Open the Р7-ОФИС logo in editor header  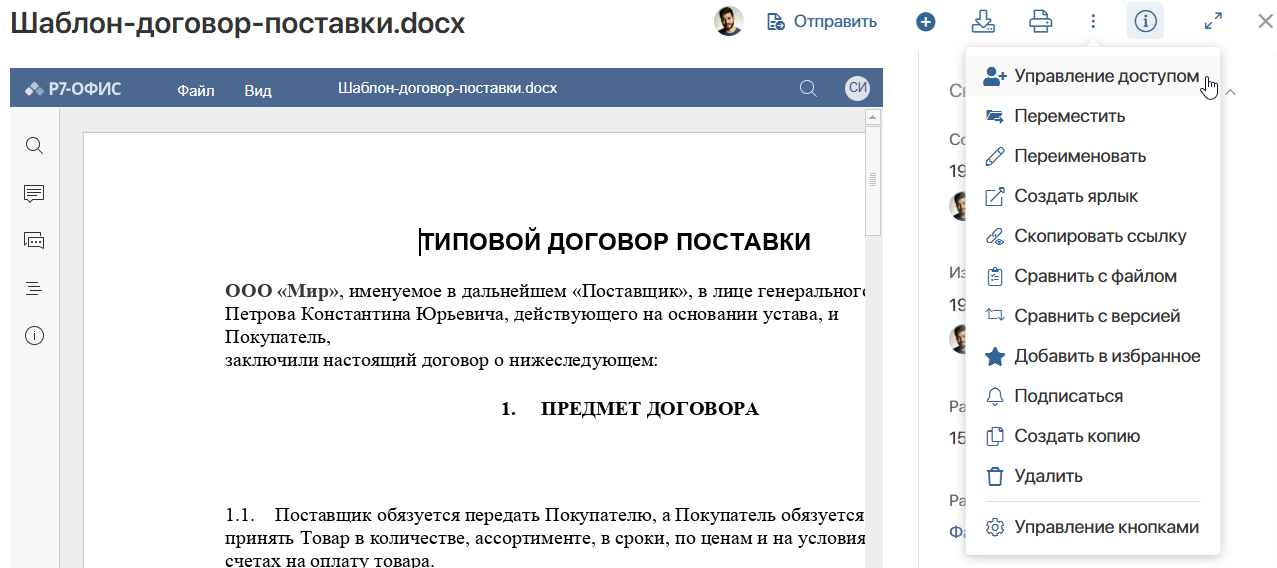pyautogui.click(x=73, y=89)
